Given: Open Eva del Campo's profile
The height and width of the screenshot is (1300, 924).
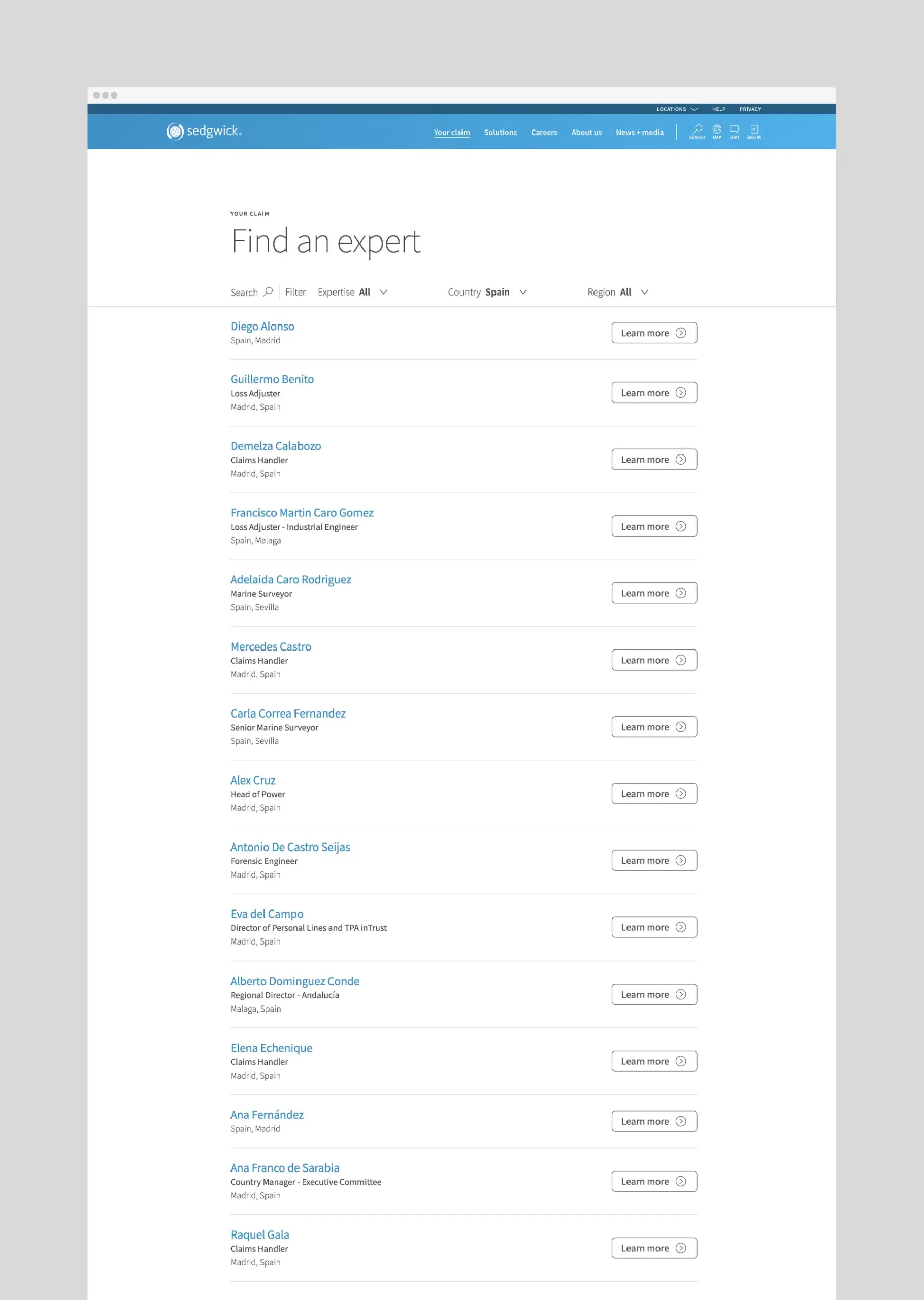Looking at the screenshot, I should point(267,914).
